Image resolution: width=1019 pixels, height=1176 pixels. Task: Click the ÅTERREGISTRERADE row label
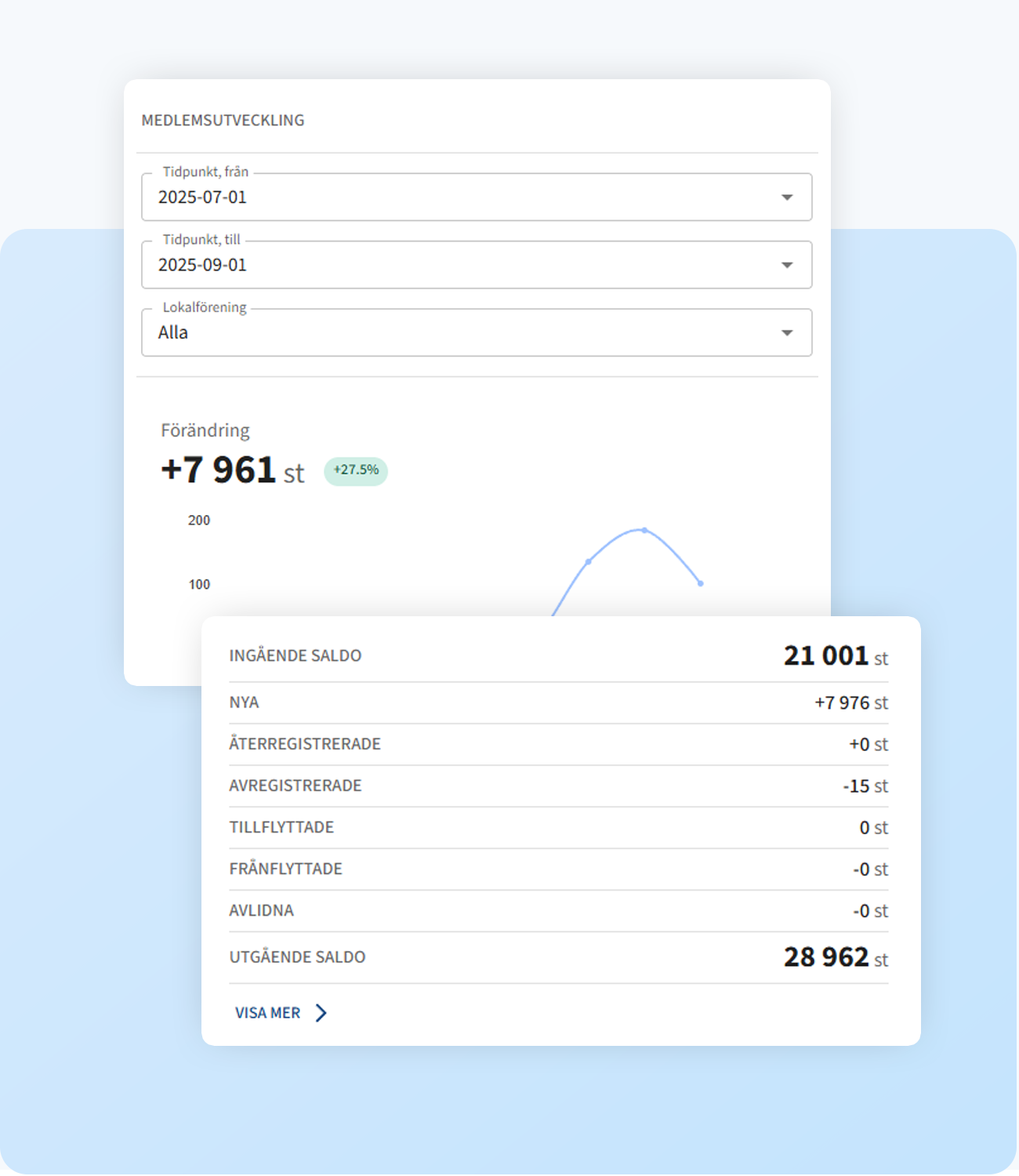[x=304, y=744]
